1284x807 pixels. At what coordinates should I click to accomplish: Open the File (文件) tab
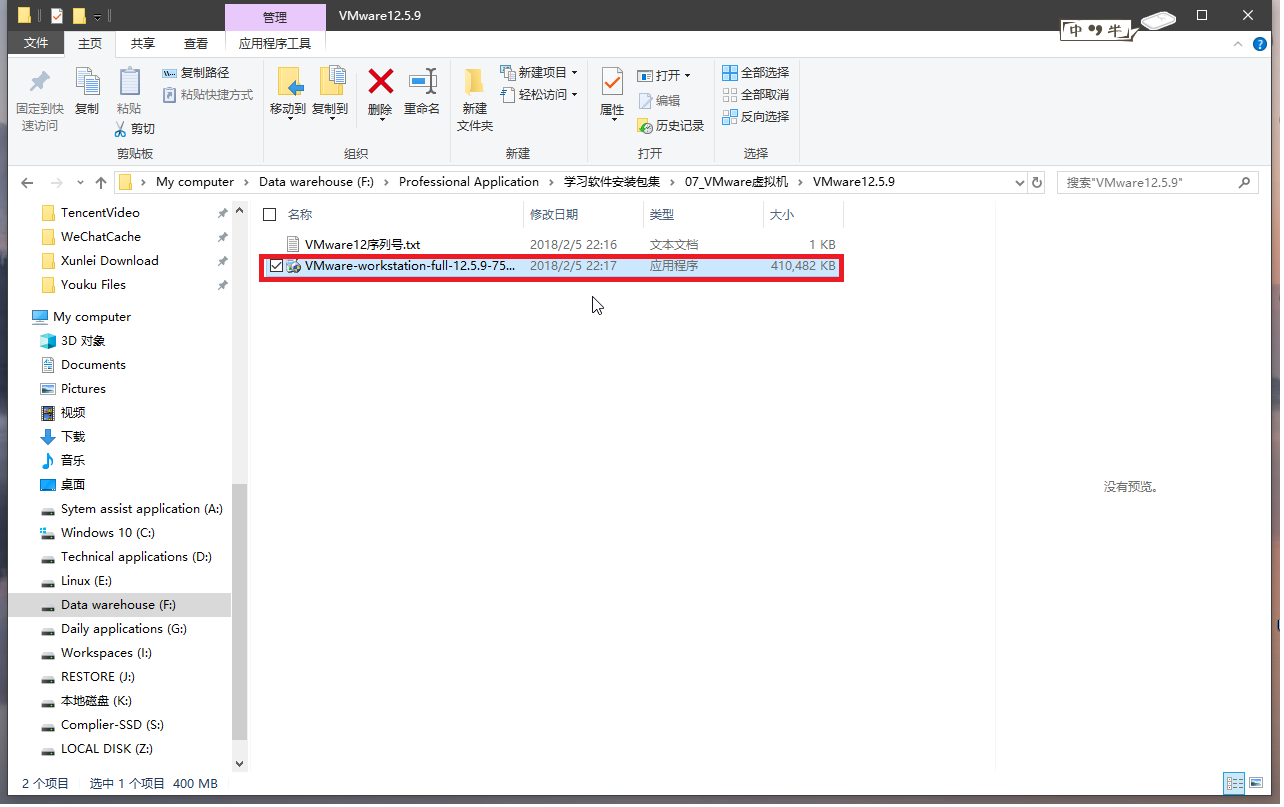tap(36, 43)
